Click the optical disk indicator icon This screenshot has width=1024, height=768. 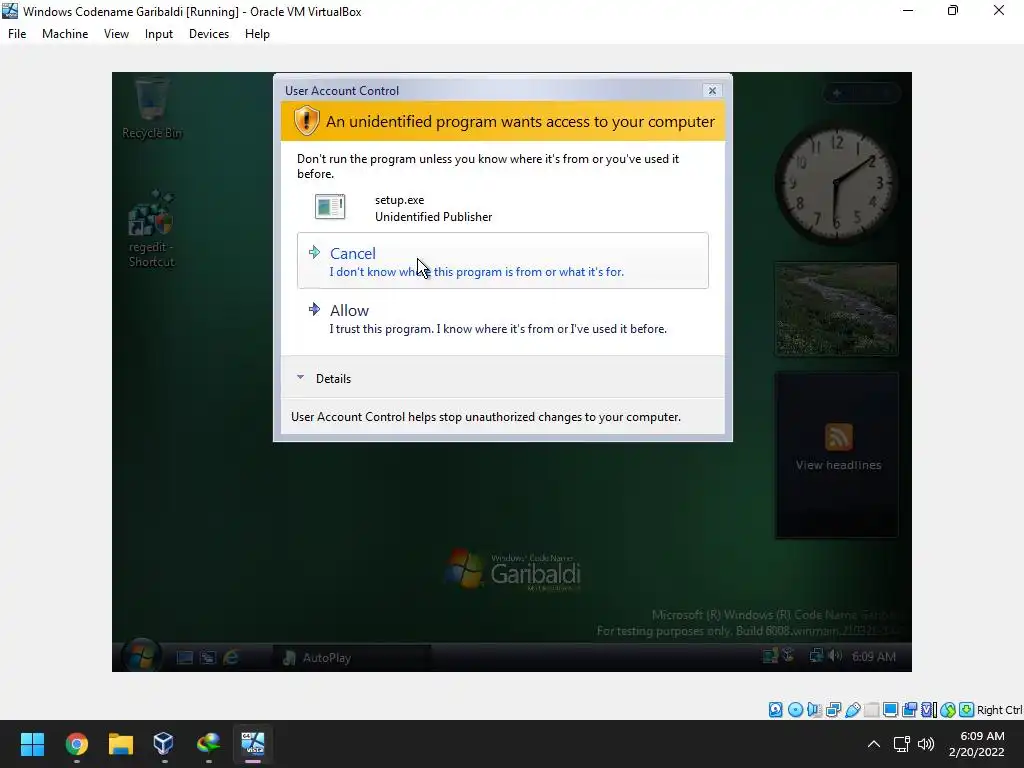pos(795,710)
